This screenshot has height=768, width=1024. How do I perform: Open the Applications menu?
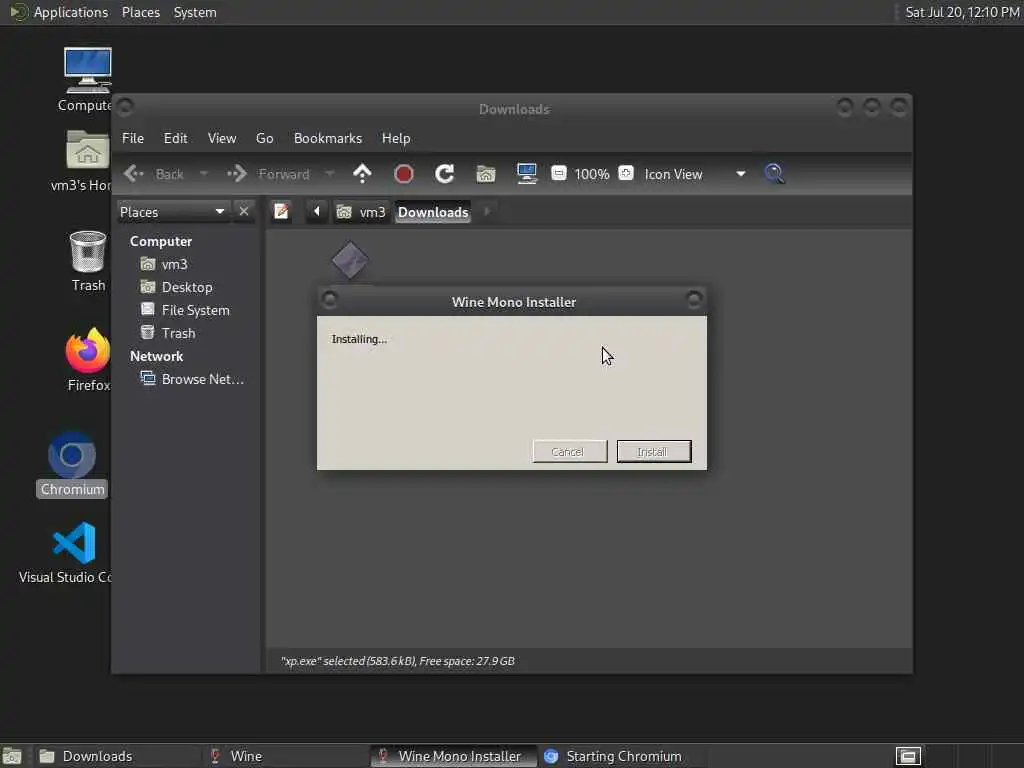click(x=59, y=12)
